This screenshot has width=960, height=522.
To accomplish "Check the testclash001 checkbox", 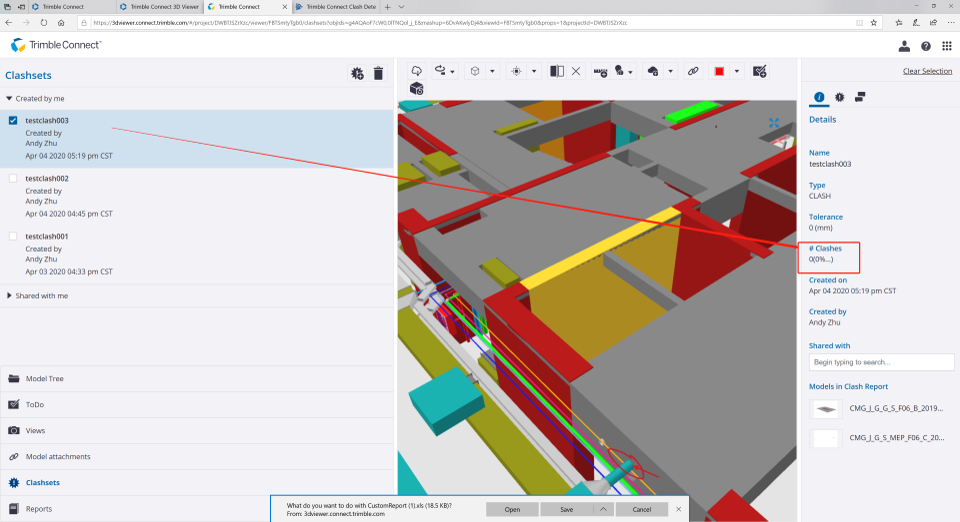I will [13, 236].
